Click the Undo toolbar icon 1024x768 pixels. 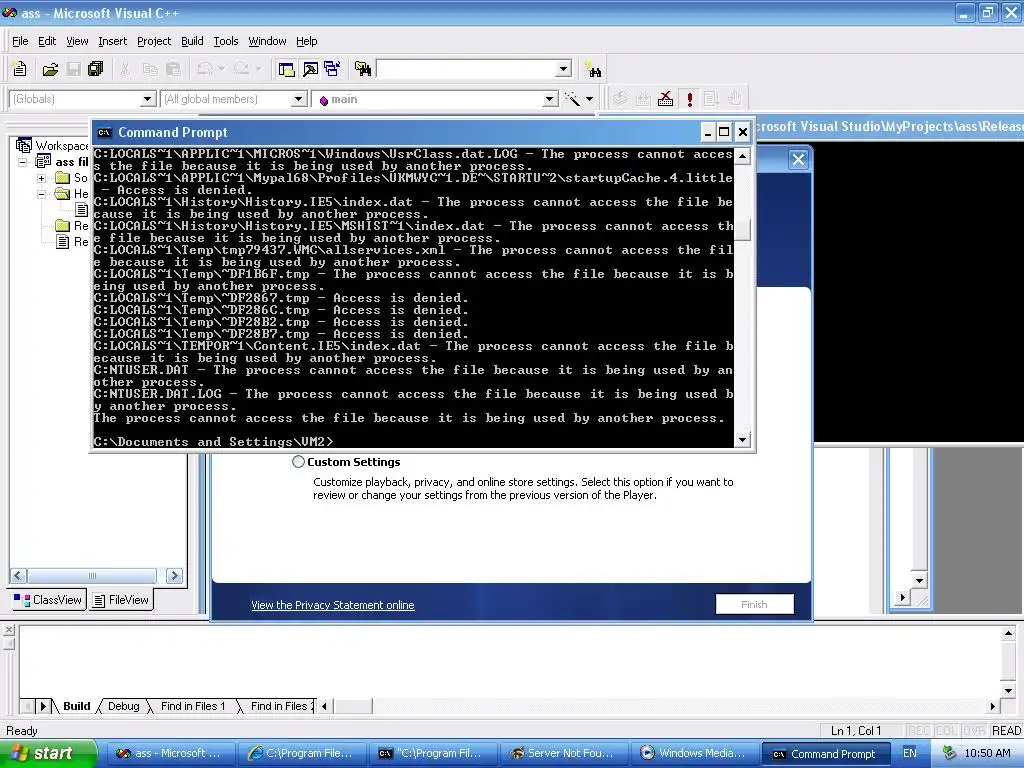click(x=204, y=69)
